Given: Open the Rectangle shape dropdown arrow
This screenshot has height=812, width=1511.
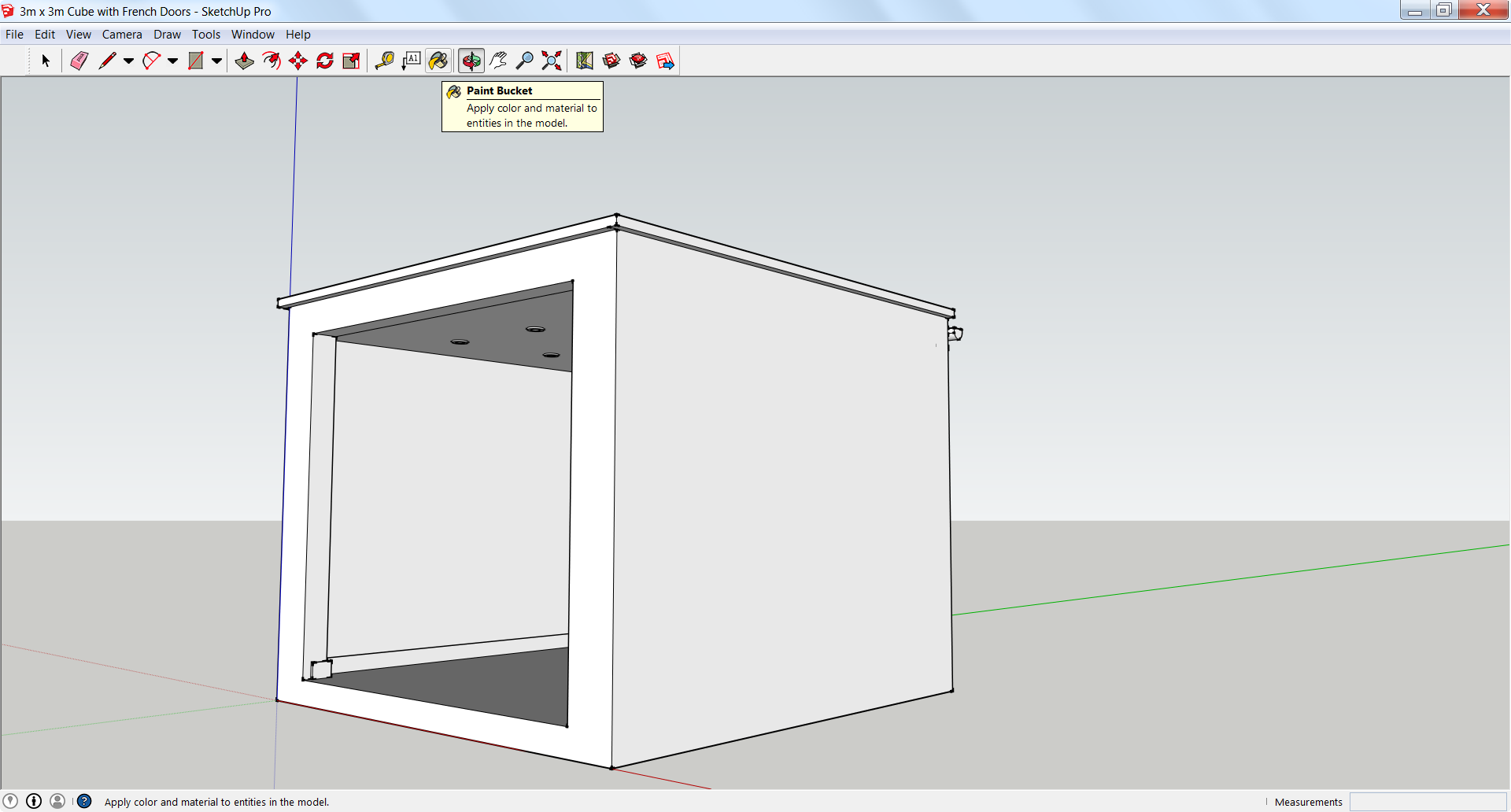Looking at the screenshot, I should pos(216,61).
